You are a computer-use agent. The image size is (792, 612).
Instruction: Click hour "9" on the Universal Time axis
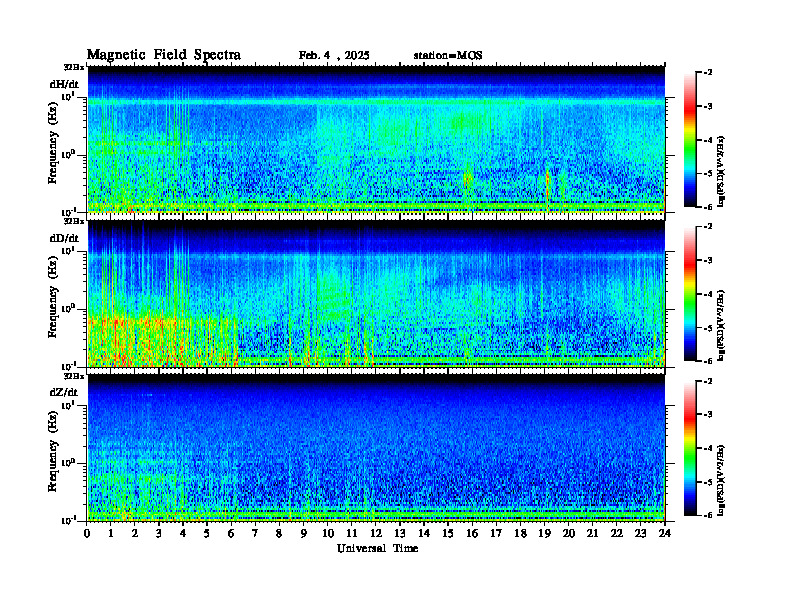(x=304, y=533)
